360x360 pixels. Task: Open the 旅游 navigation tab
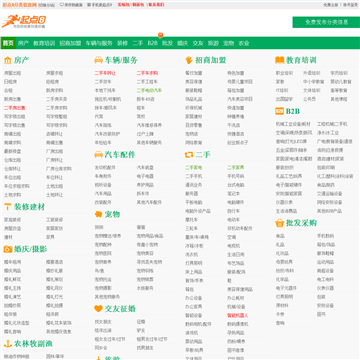(213, 43)
